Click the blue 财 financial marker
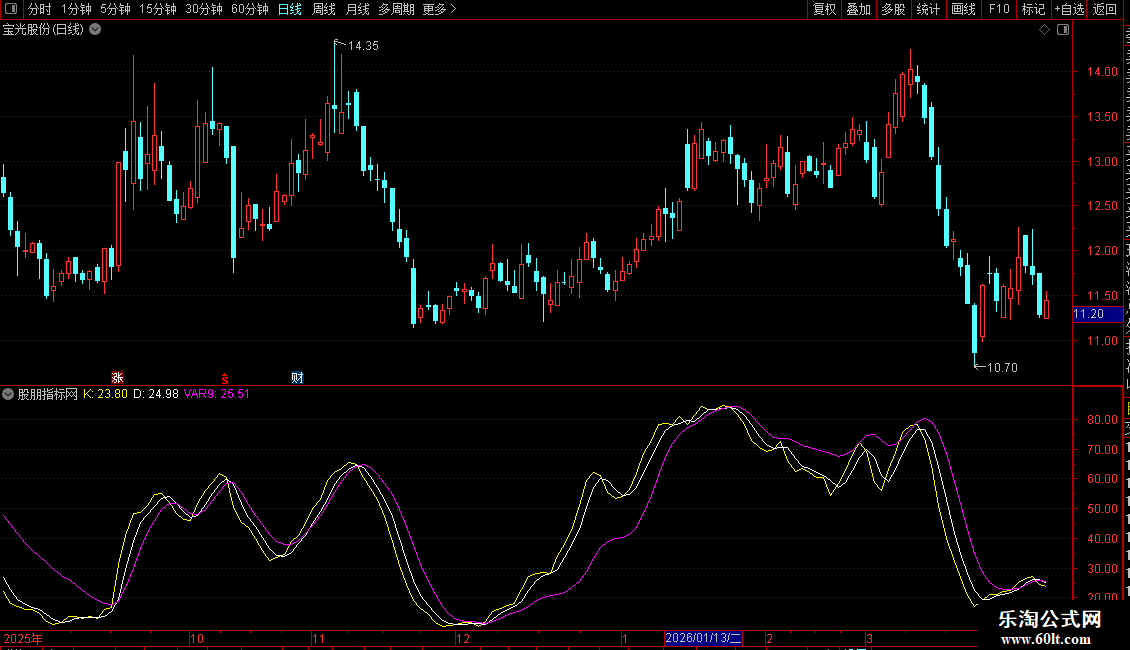Viewport: 1130px width, 650px height. (297, 378)
